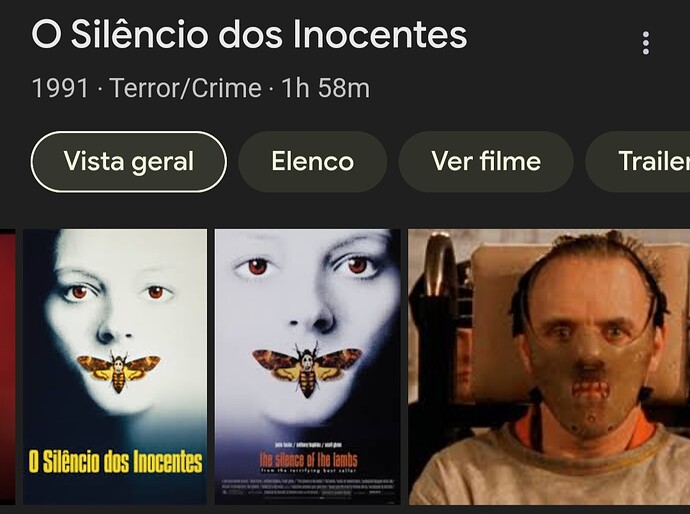
Task: Click the red "the silence of the lambs" text
Action: pos(308,460)
